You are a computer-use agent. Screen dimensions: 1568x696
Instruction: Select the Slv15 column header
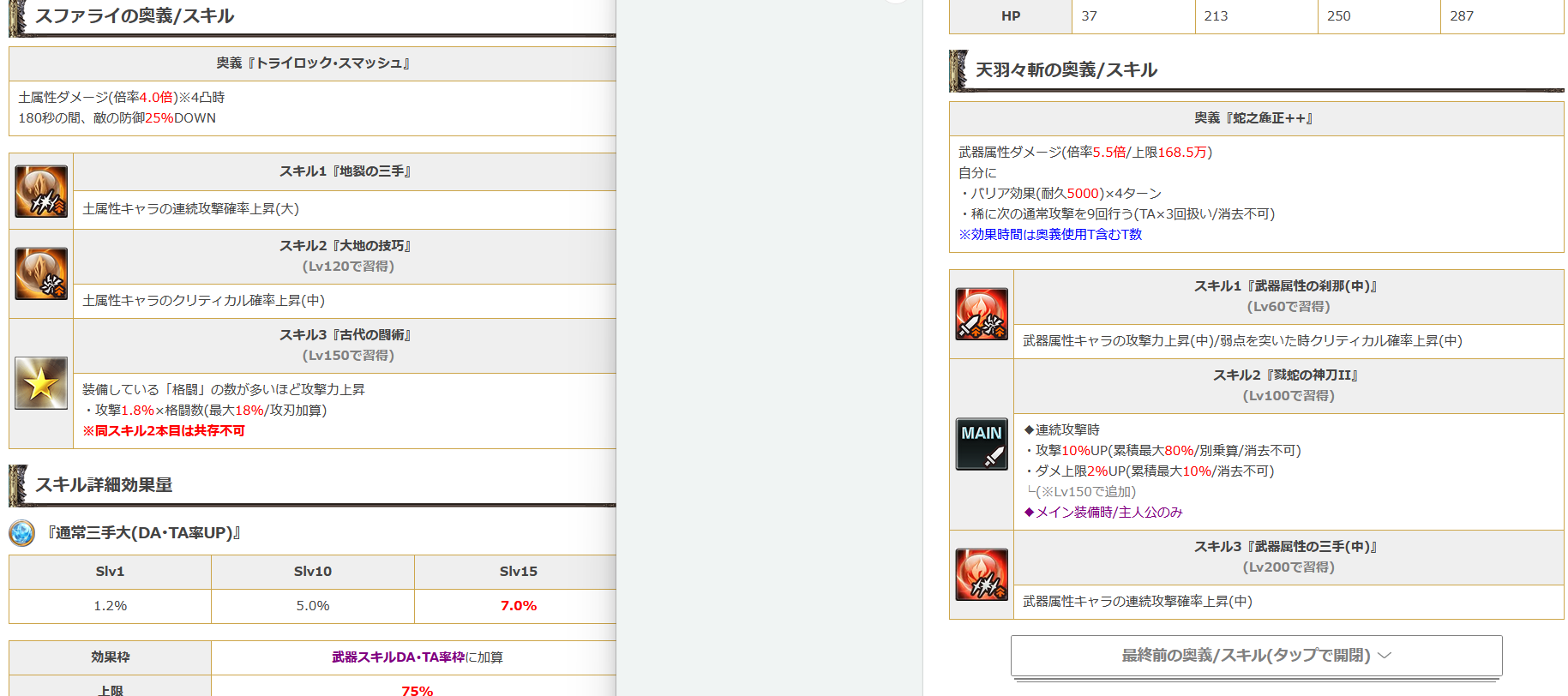click(x=518, y=572)
